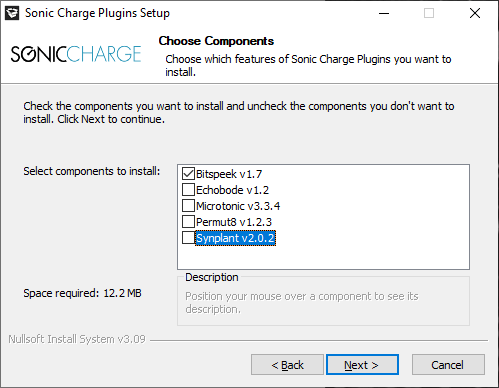Image resolution: width=499 pixels, height=388 pixels.
Task: Click the SONICCHARGE logo in header
Action: (76, 54)
